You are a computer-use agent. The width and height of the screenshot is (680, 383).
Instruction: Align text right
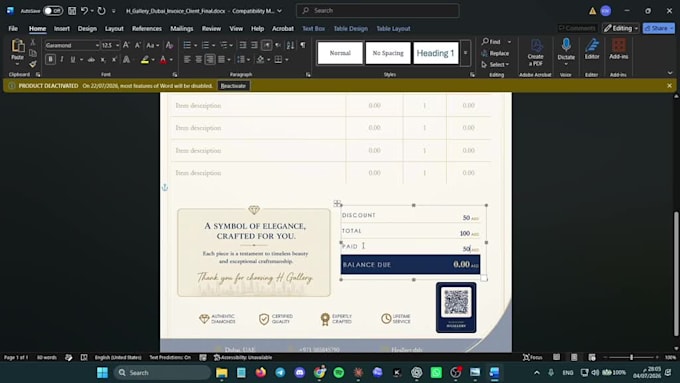coord(210,59)
